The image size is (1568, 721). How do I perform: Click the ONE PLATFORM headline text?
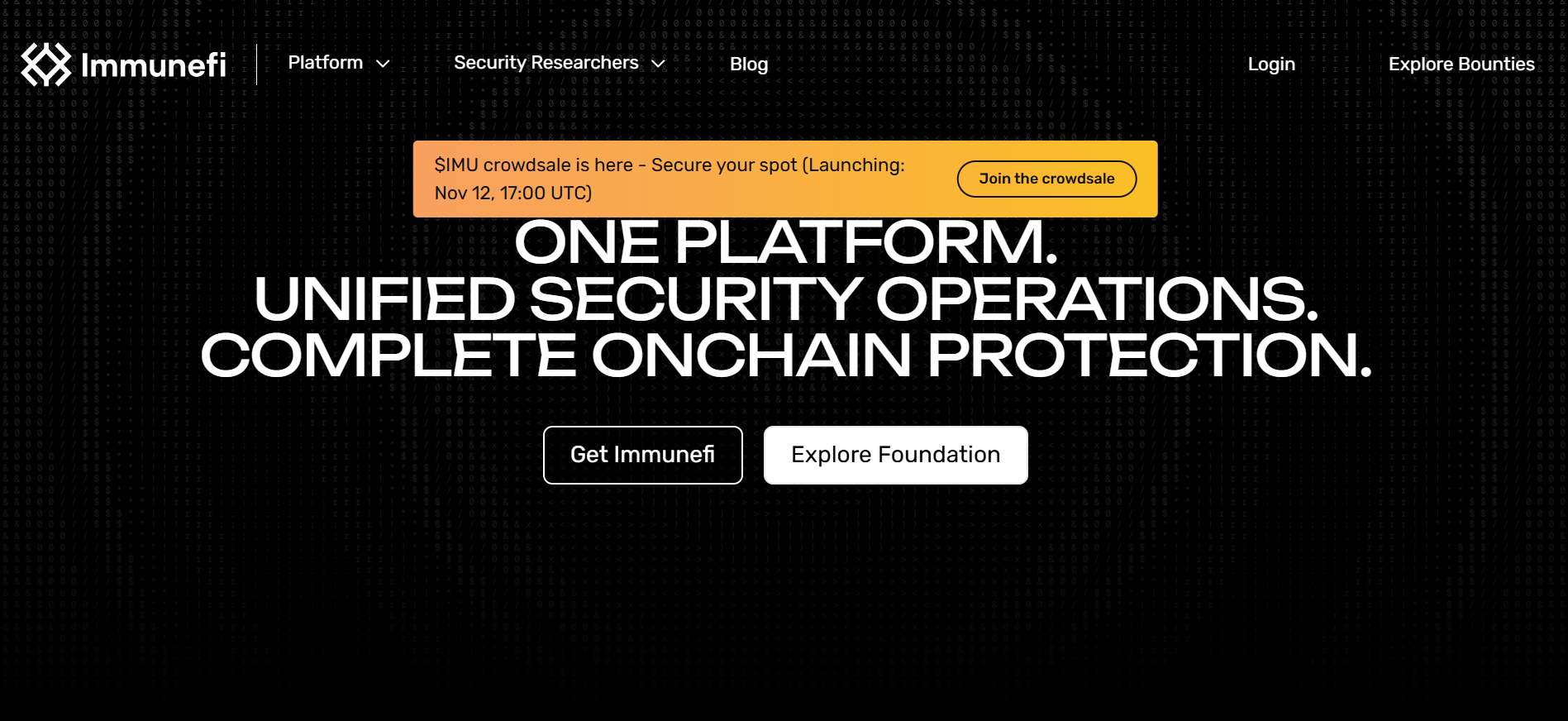[784, 241]
